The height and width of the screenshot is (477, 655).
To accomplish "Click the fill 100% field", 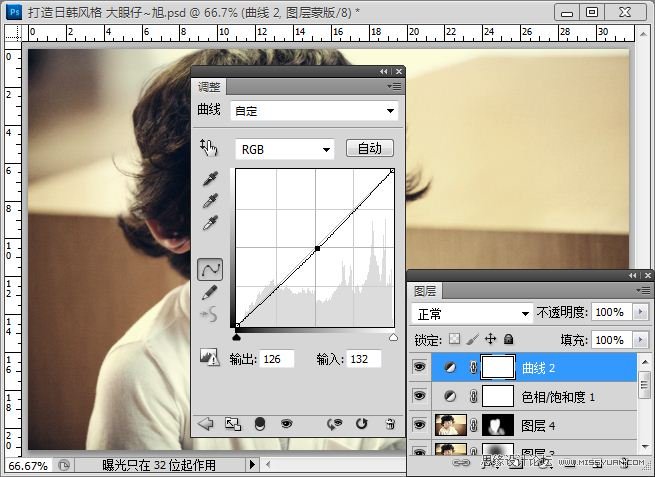I will [612, 340].
